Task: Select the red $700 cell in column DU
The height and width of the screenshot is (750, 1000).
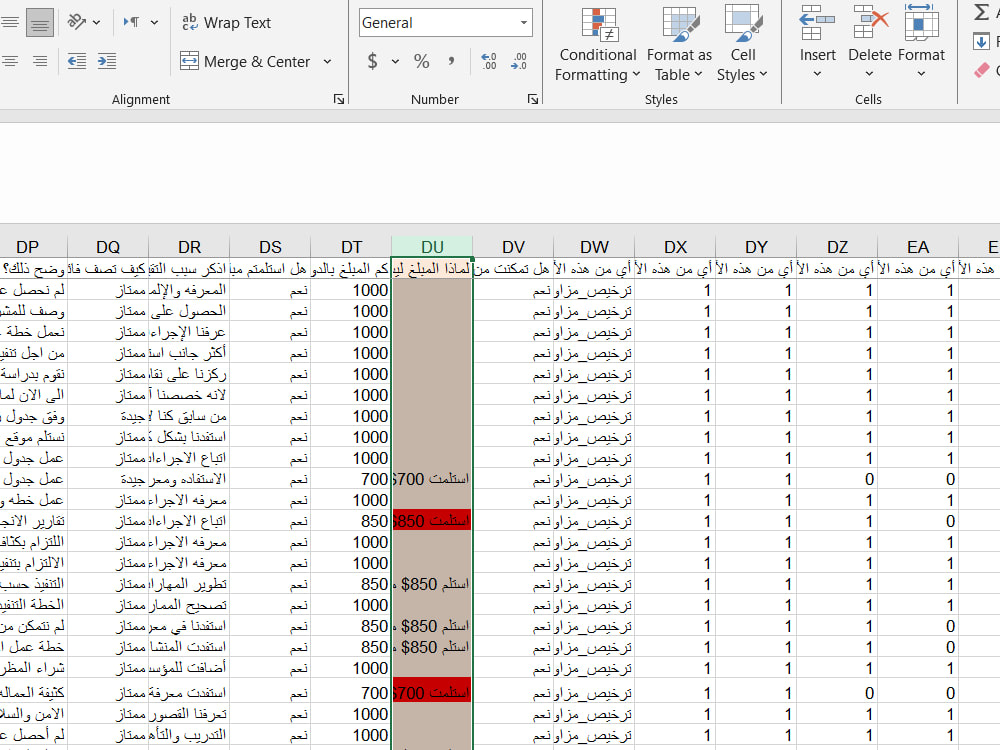Action: click(x=432, y=691)
